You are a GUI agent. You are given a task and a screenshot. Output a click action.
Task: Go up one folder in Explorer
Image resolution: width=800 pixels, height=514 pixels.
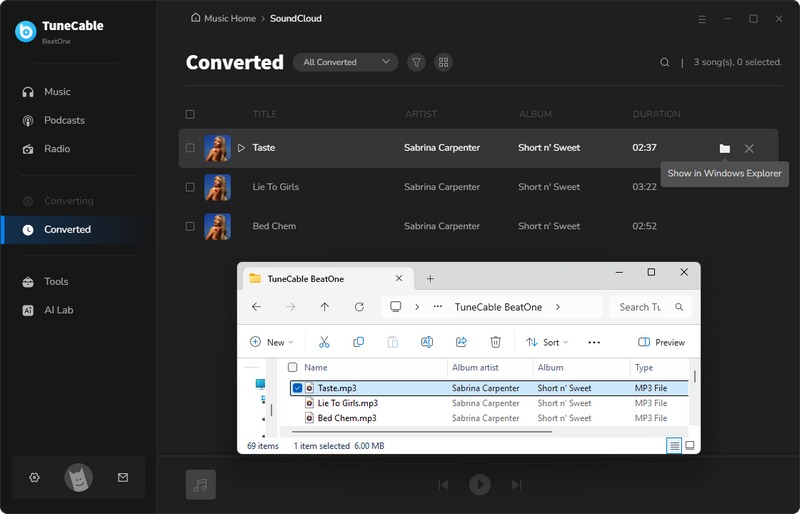point(324,307)
